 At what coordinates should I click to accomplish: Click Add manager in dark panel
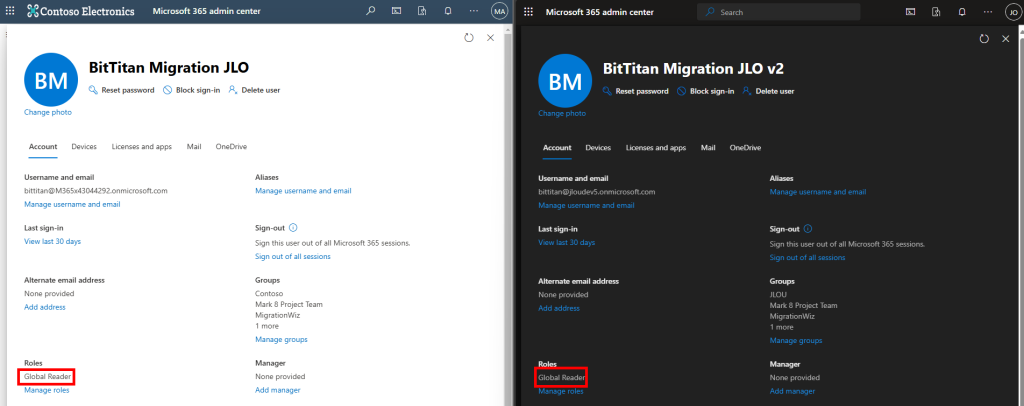[x=792, y=392]
